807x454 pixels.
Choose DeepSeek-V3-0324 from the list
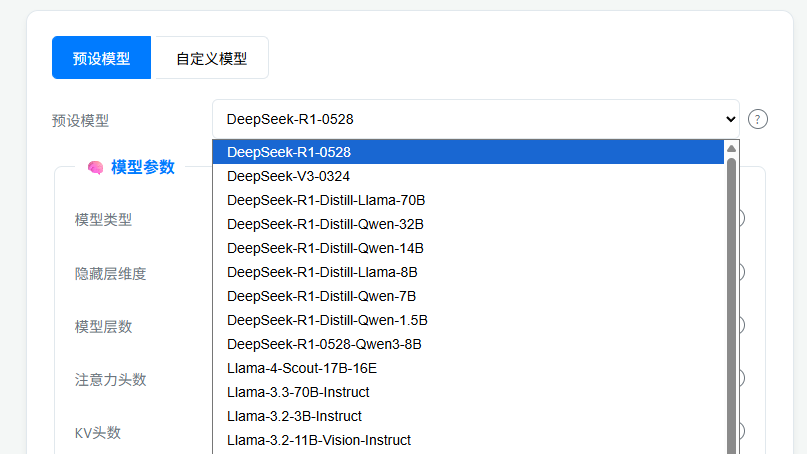[468, 177]
